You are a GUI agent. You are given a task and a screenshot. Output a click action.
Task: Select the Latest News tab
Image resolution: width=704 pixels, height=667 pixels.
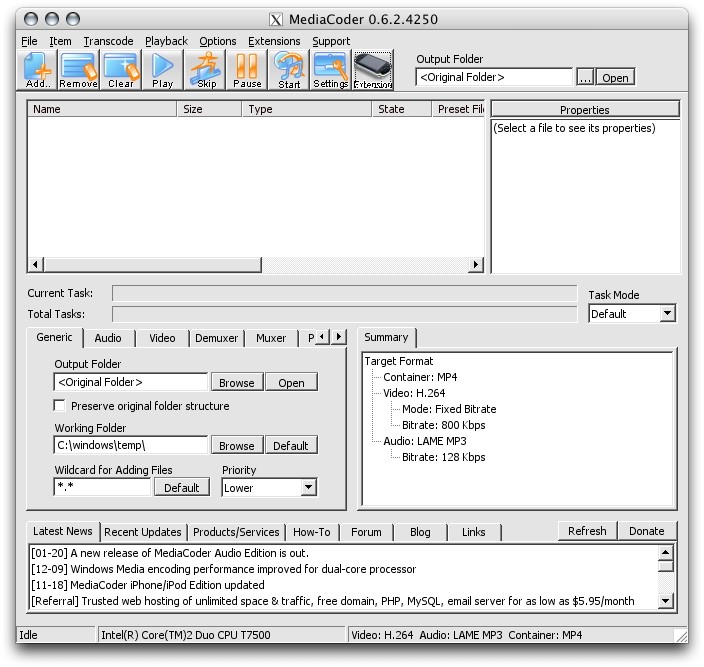tap(63, 531)
